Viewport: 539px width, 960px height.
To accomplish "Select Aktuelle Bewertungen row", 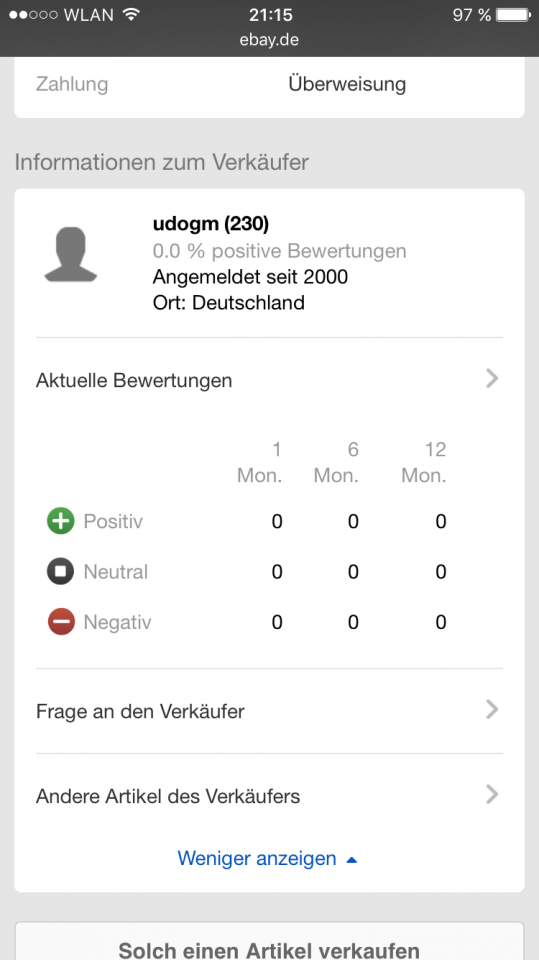I will coord(270,380).
